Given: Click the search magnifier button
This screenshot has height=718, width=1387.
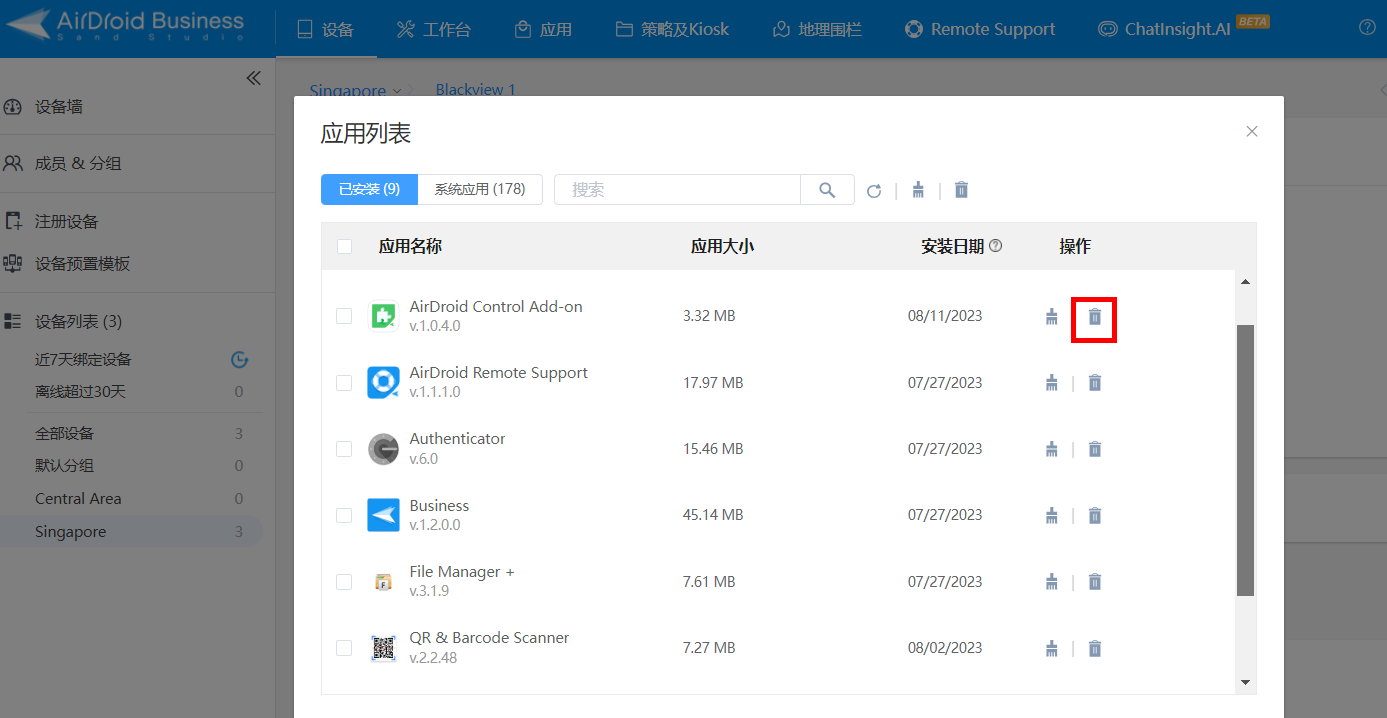Looking at the screenshot, I should click(x=827, y=190).
